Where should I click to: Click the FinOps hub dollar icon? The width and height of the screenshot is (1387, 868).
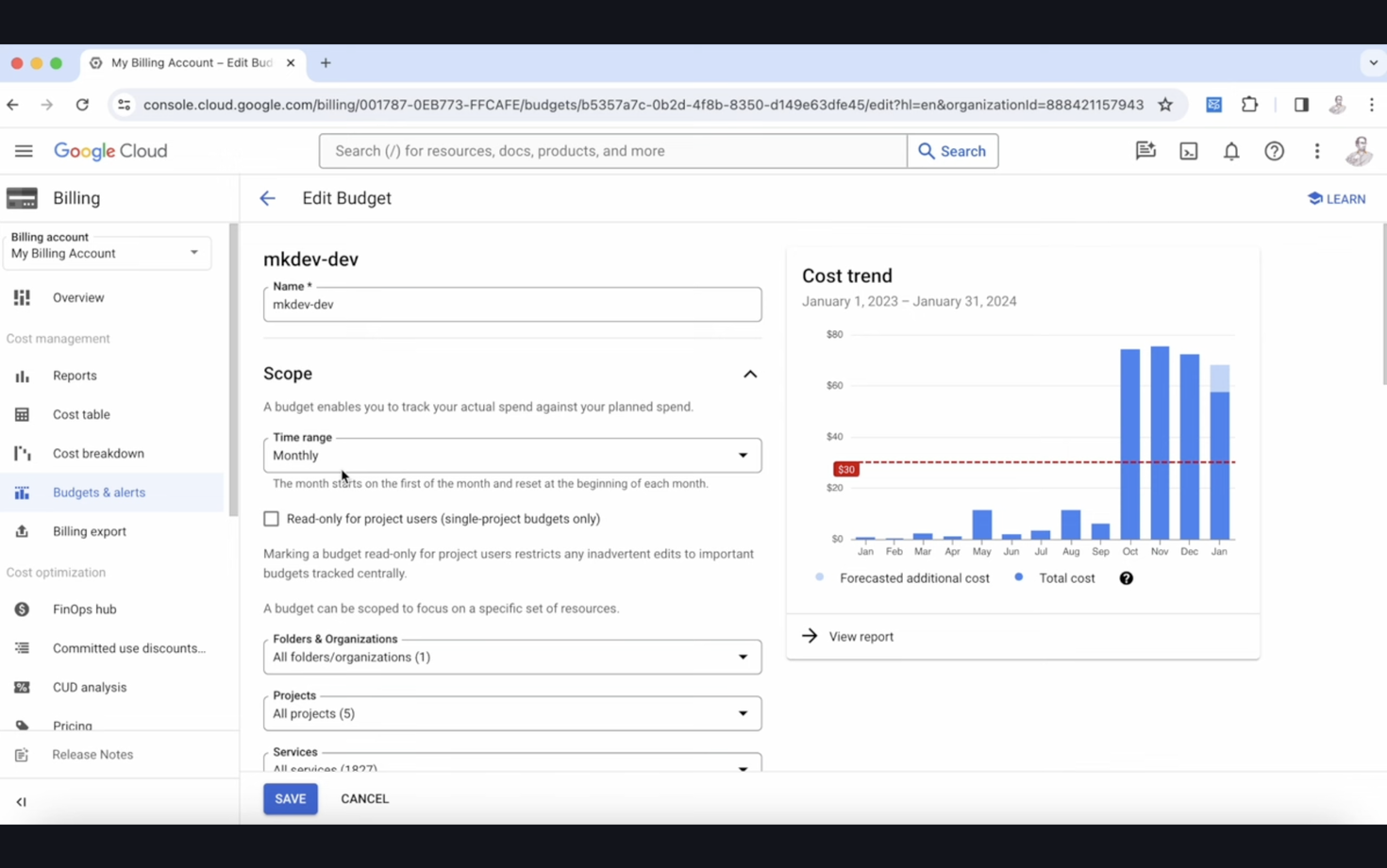(22, 609)
